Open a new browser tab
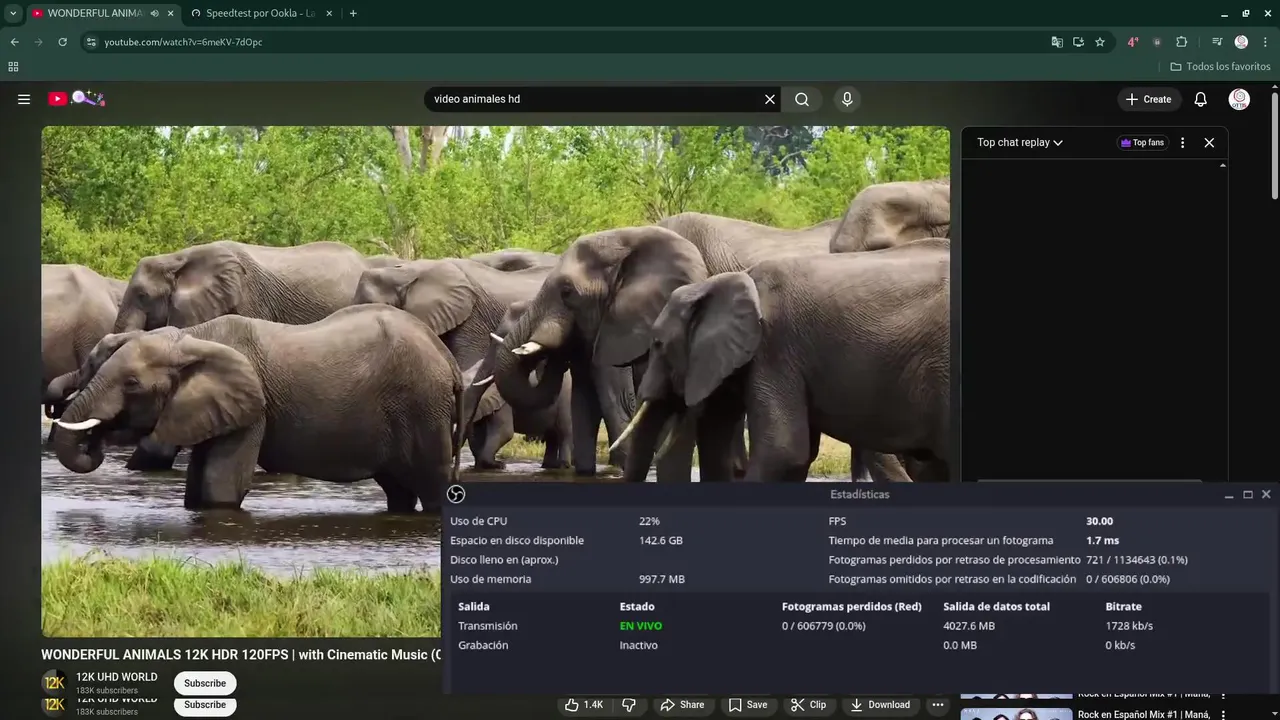The image size is (1280, 720). point(353,13)
